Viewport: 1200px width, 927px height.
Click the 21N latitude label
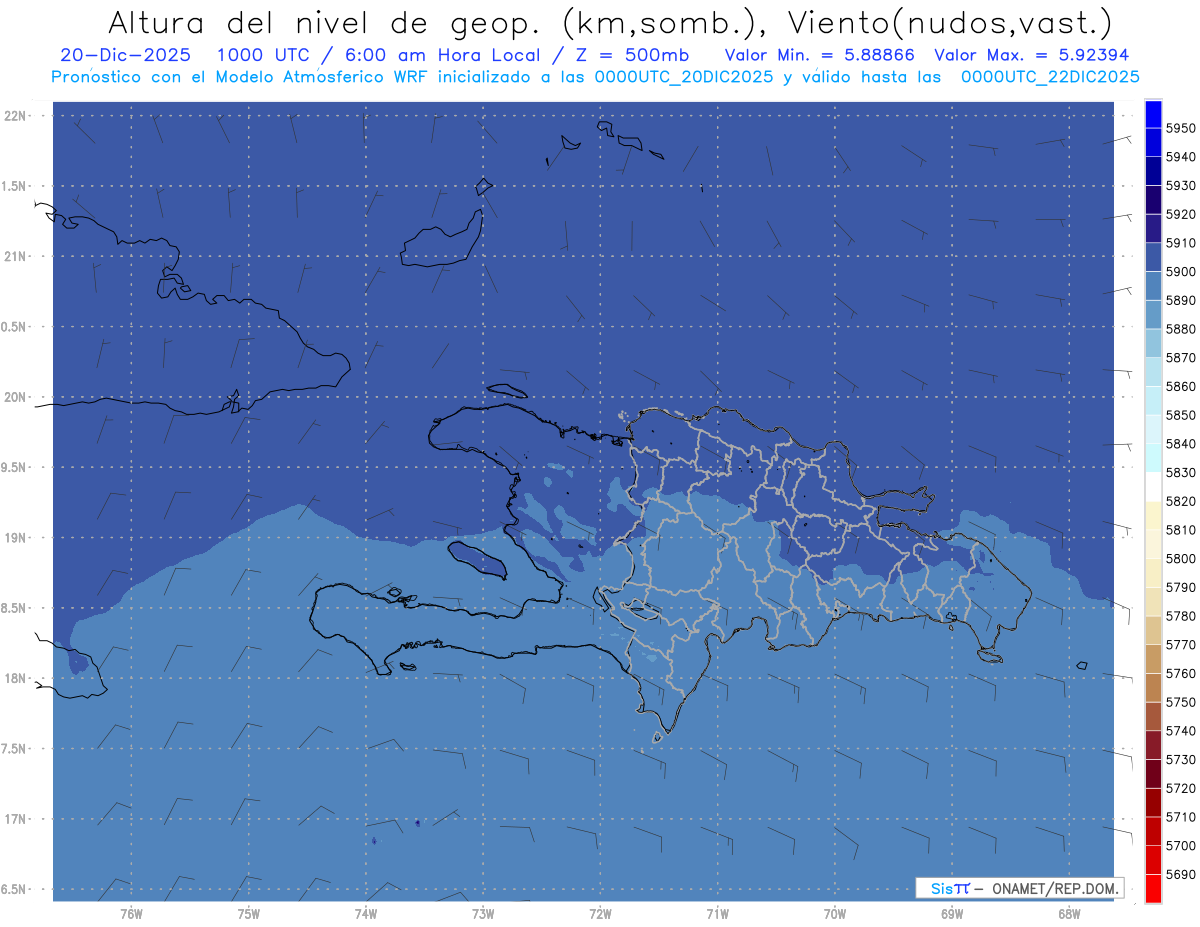pyautogui.click(x=16, y=257)
